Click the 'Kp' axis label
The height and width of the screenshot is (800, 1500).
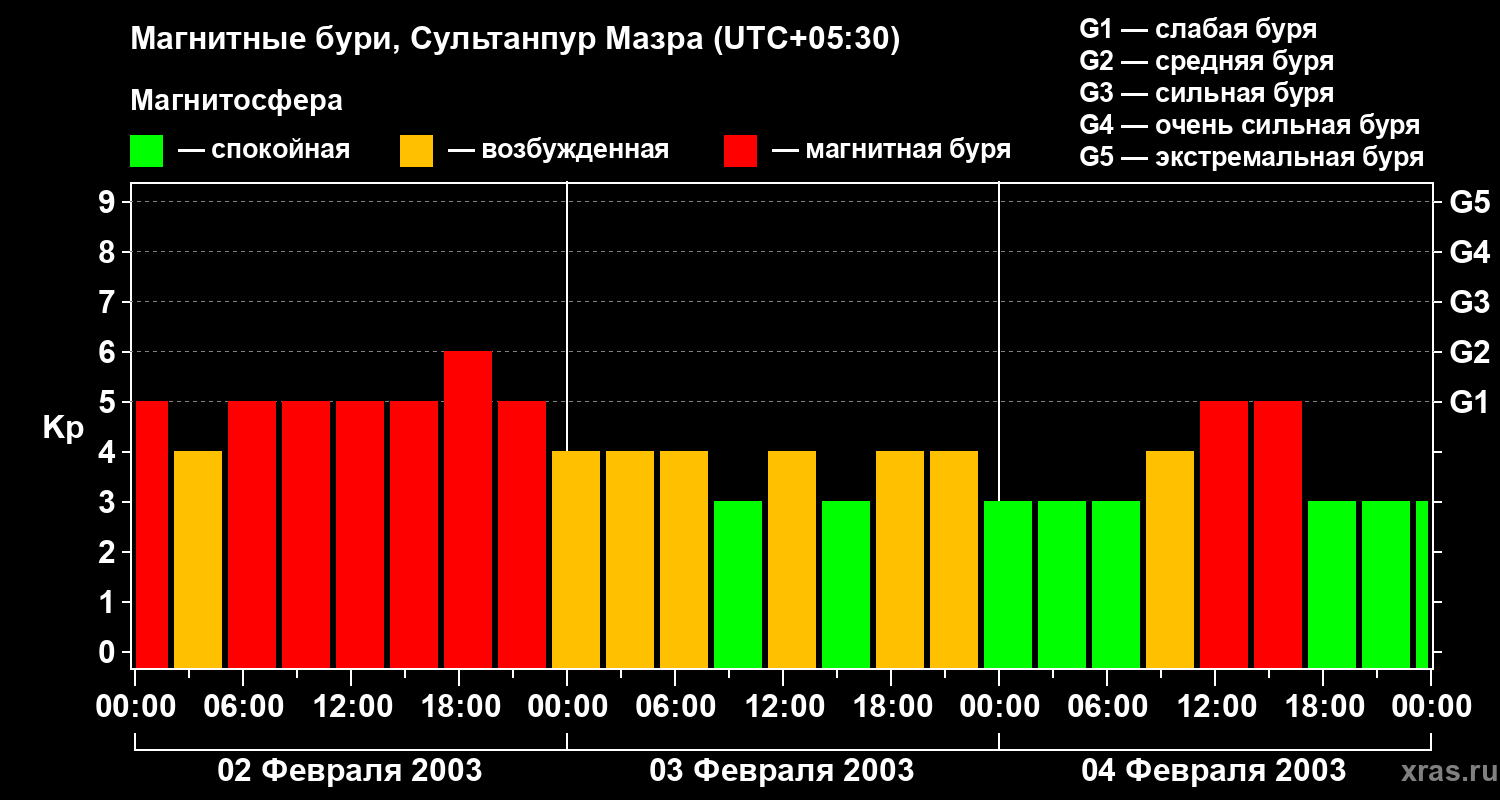(x=63, y=427)
